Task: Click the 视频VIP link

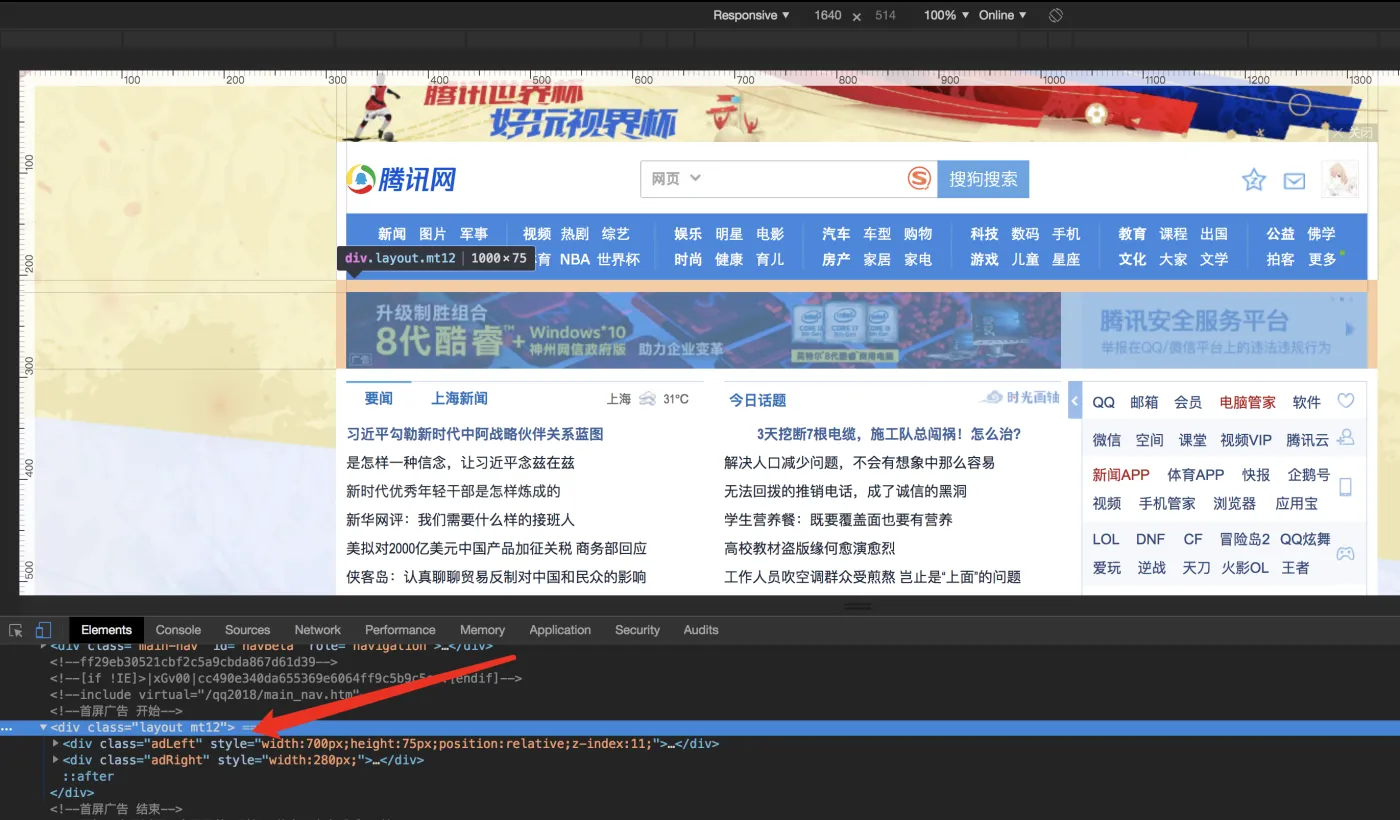Action: pos(1246,440)
